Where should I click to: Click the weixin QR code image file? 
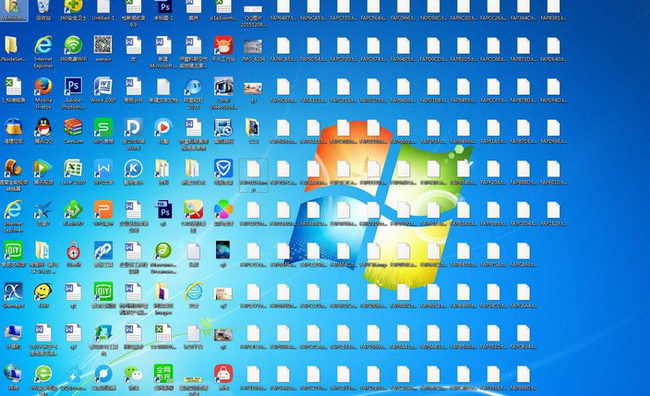103,45
